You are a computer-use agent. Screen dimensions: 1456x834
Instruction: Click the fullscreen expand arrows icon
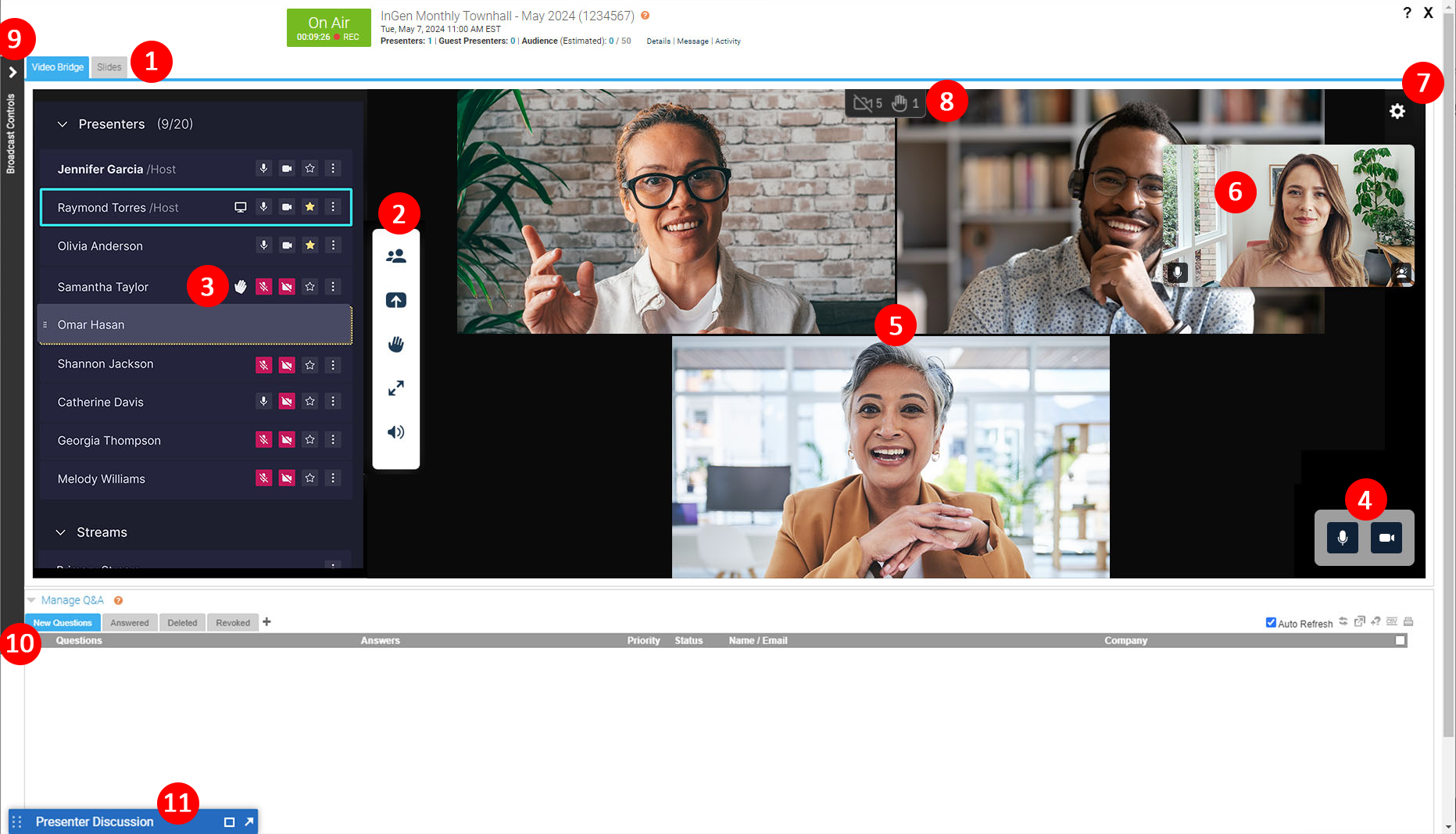click(x=396, y=388)
